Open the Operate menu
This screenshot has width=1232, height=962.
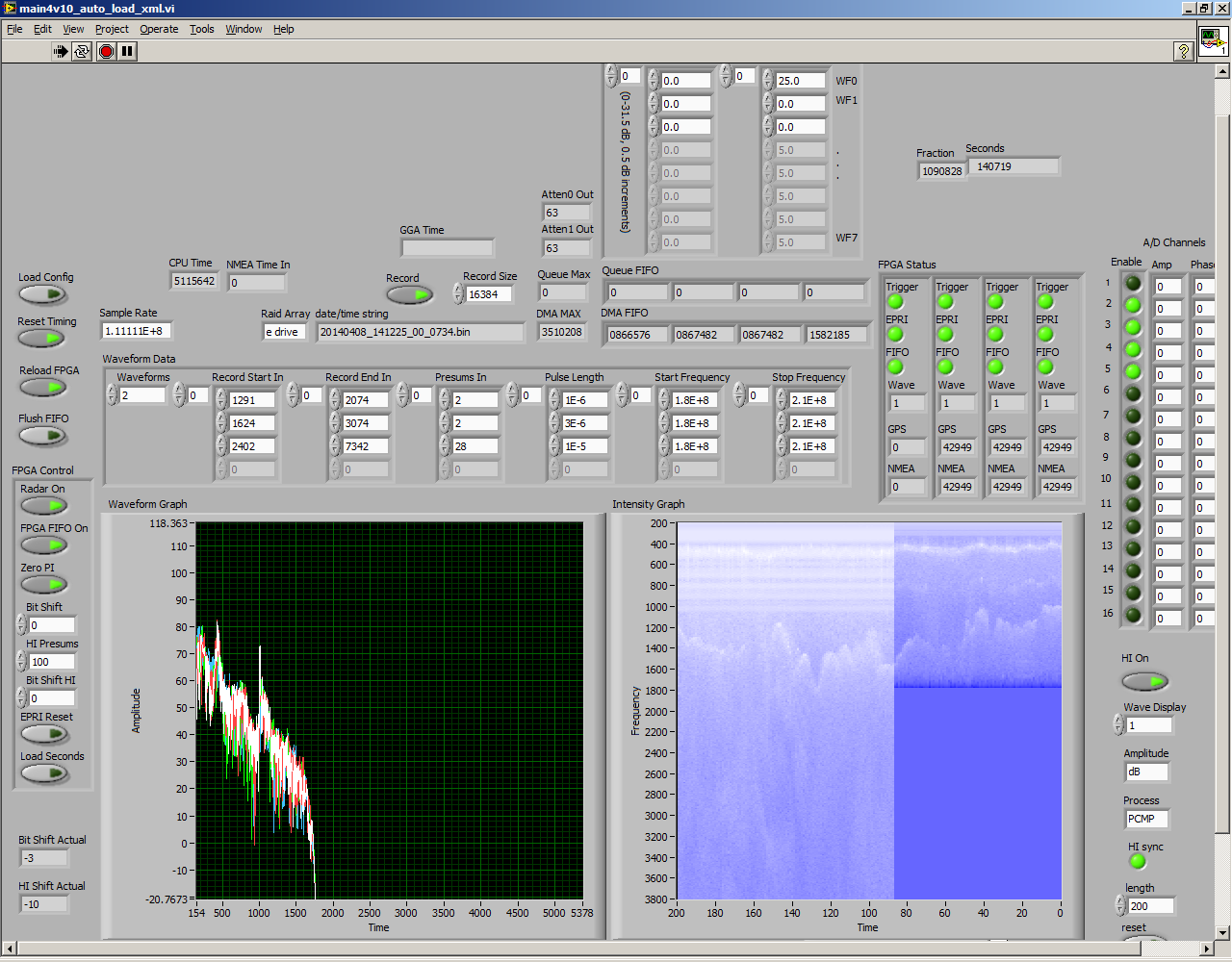pyautogui.click(x=159, y=29)
